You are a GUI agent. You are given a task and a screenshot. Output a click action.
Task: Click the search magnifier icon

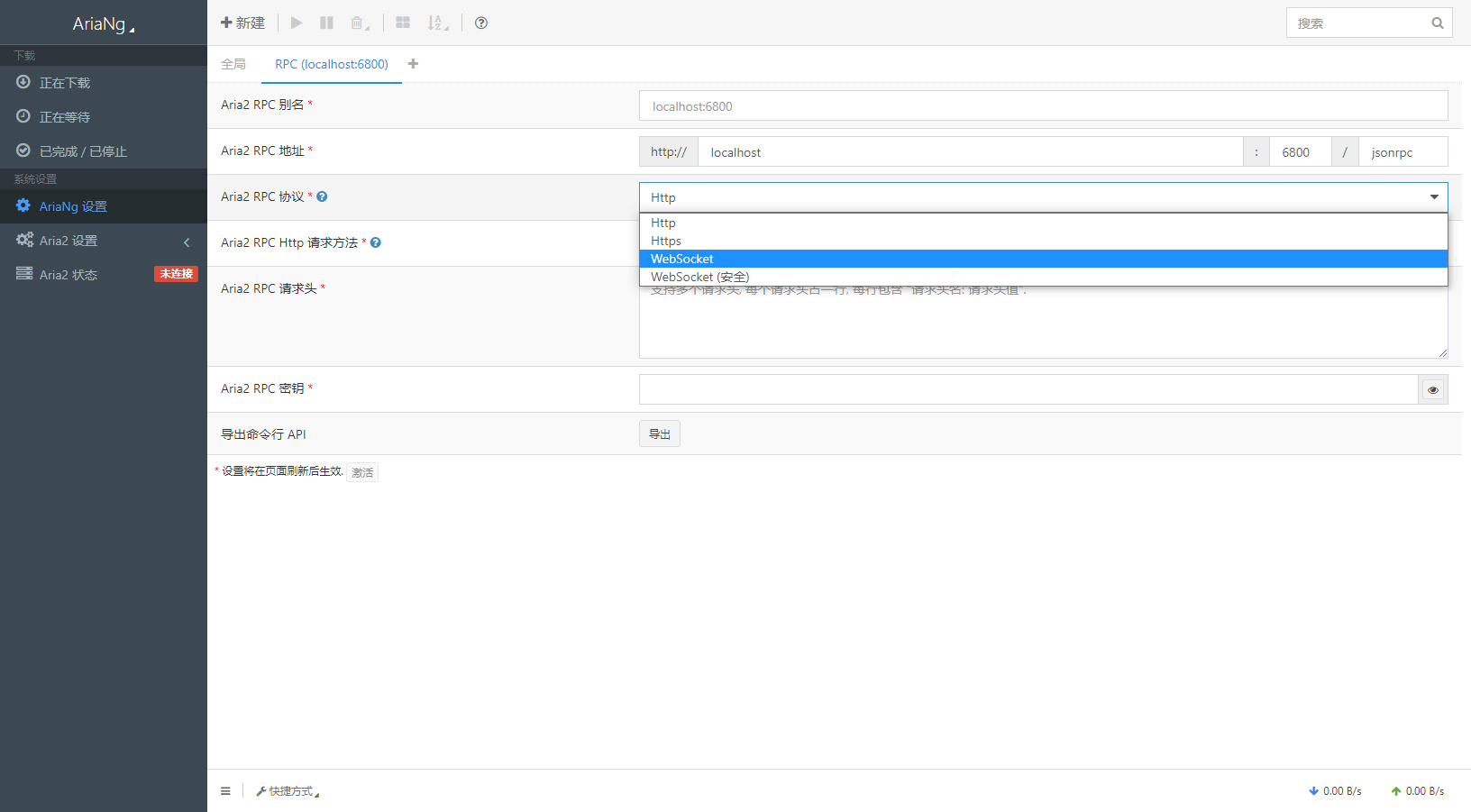click(x=1438, y=23)
